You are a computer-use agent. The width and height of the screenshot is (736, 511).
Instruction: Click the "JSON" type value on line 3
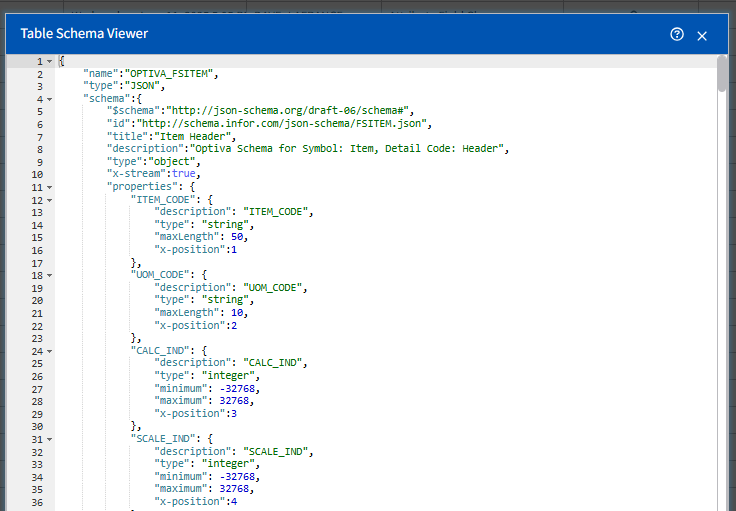[x=142, y=86]
